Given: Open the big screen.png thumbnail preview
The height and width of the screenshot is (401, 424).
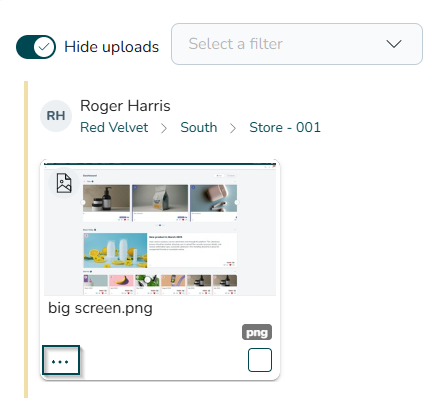Looking at the screenshot, I should coord(160,229).
